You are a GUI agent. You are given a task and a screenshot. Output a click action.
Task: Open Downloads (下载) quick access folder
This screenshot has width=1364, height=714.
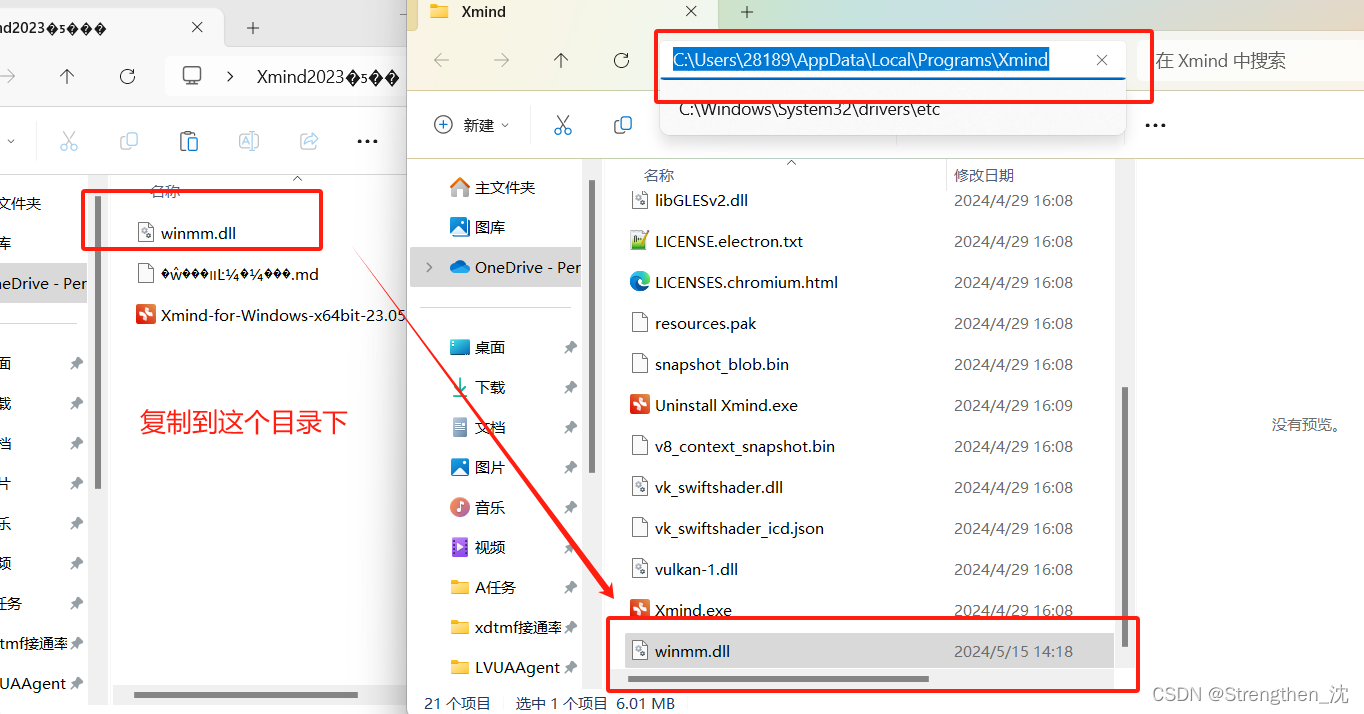[x=478, y=387]
